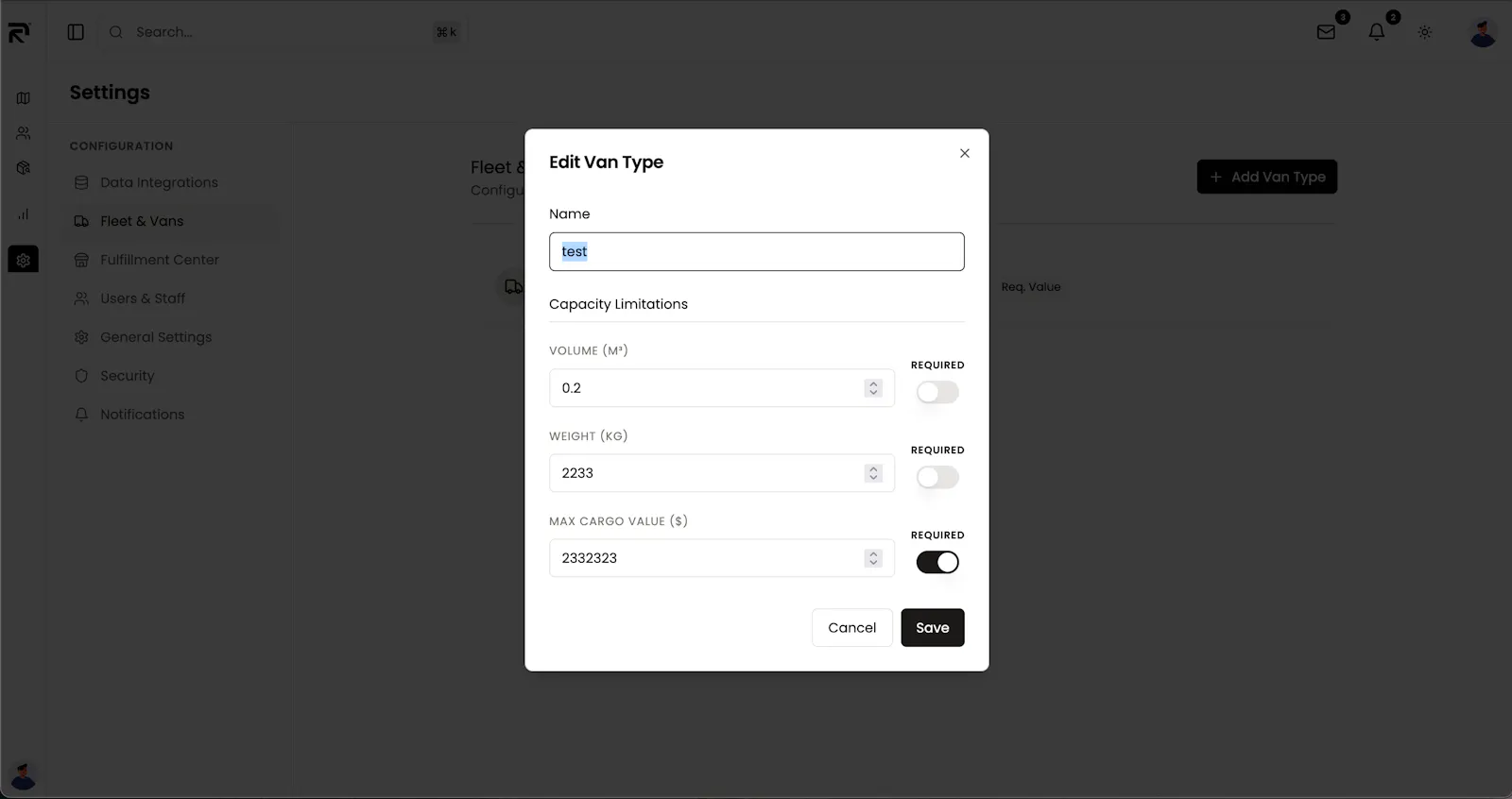Open the package icon in sidebar
Viewport: 1512px width, 799px height.
click(24, 168)
